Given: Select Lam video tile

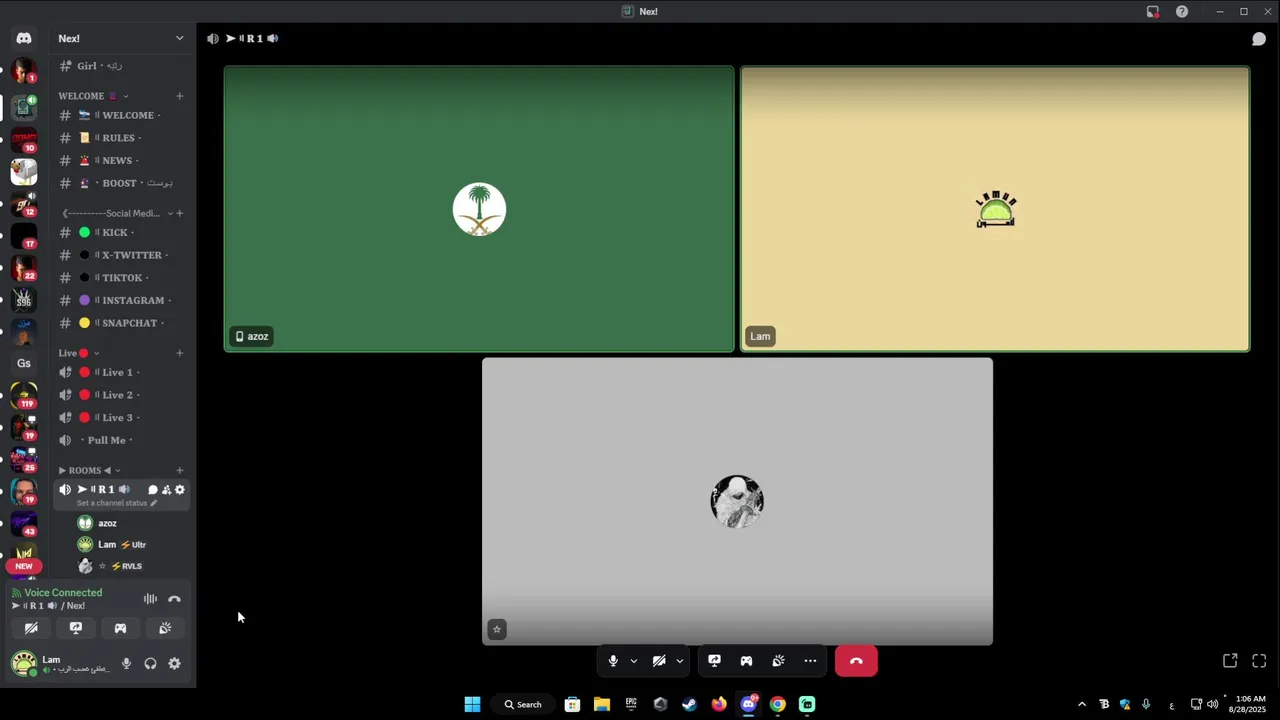Looking at the screenshot, I should click(995, 209).
